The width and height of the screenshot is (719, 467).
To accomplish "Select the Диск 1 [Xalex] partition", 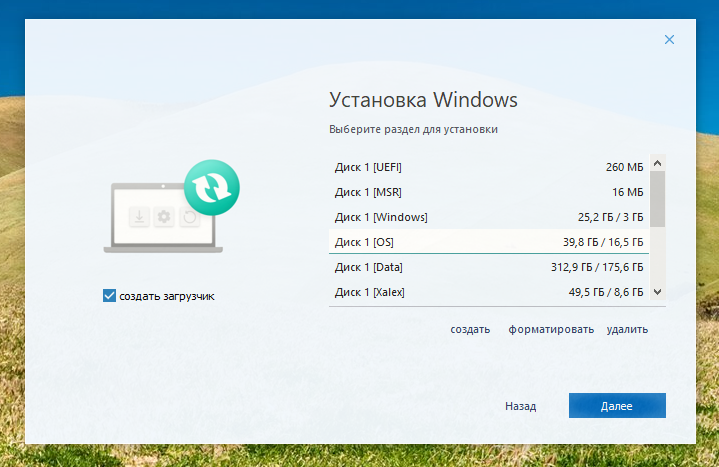I will coord(488,292).
